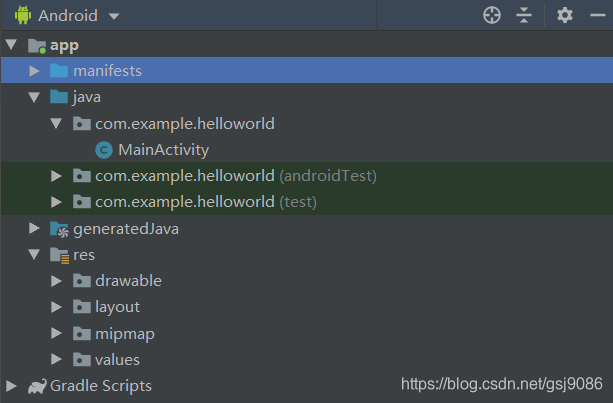Viewport: 613px width, 403px height.
Task: Select the mipmap label
Action: pyautogui.click(x=125, y=335)
